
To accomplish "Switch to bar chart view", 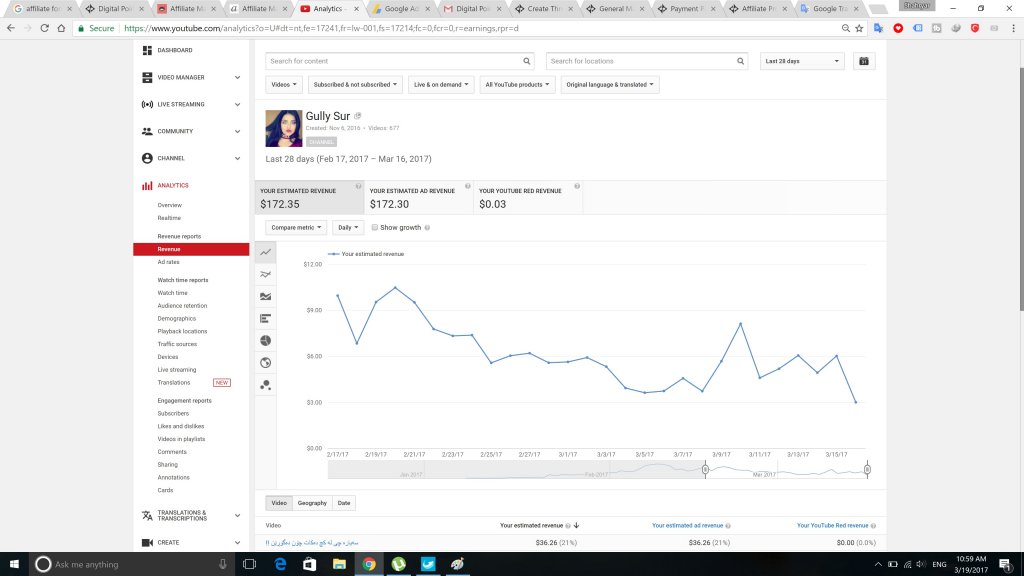I will 265,318.
